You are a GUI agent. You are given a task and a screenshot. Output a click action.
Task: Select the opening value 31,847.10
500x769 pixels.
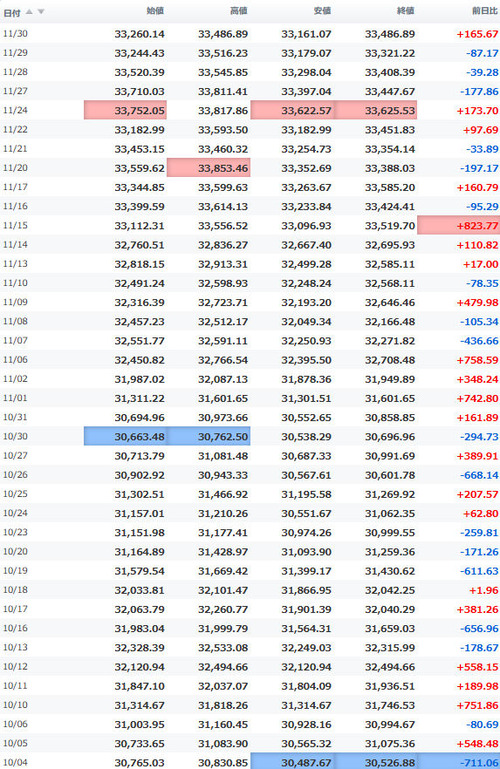140,686
